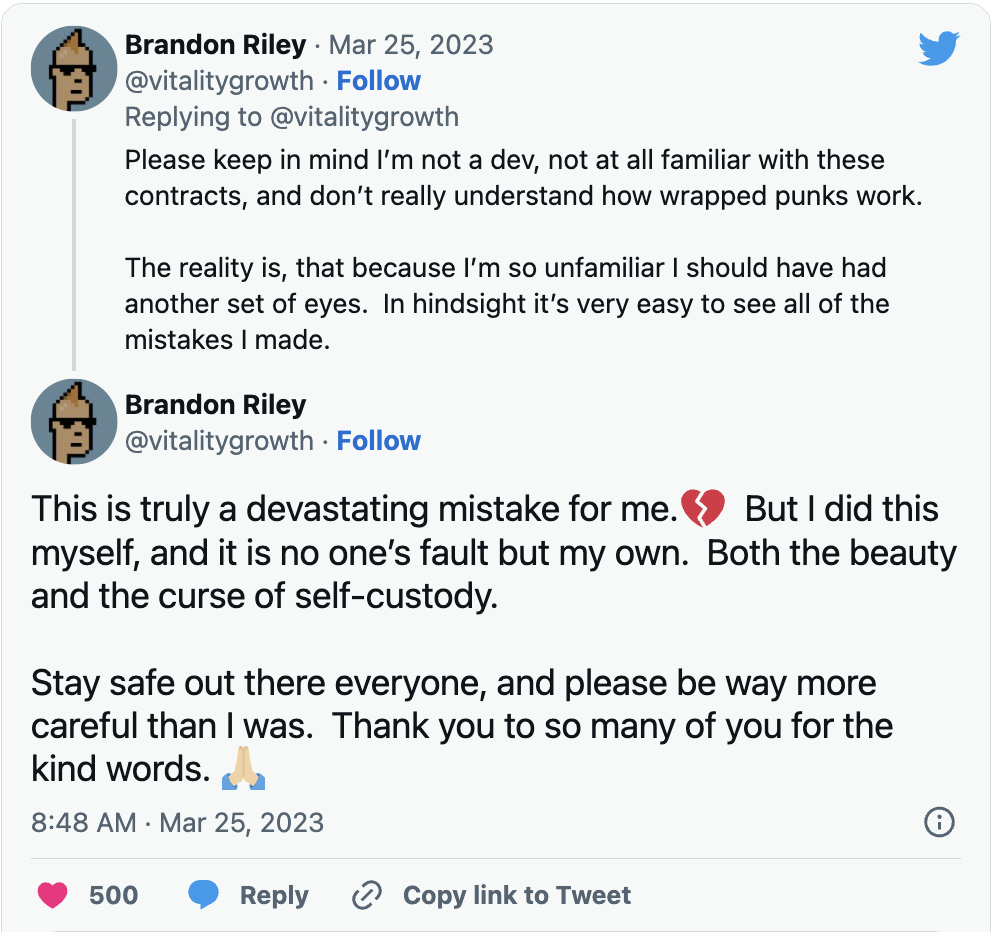992x932 pixels.
Task: Click the praying hands emoji
Action: point(244,770)
